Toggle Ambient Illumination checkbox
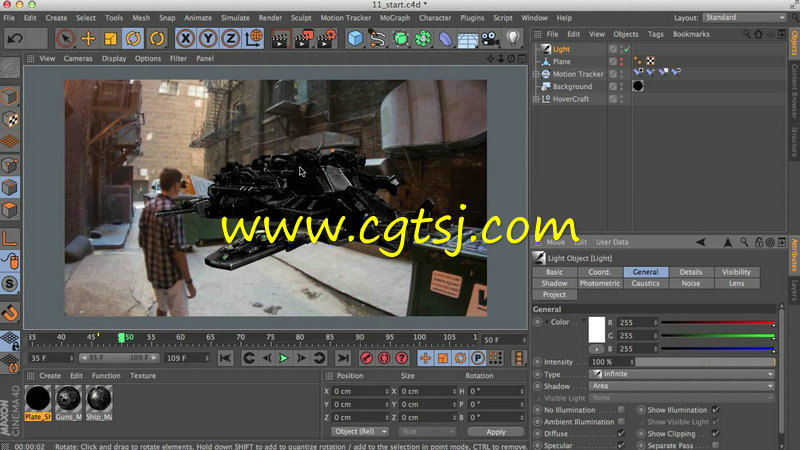 (x=621, y=422)
